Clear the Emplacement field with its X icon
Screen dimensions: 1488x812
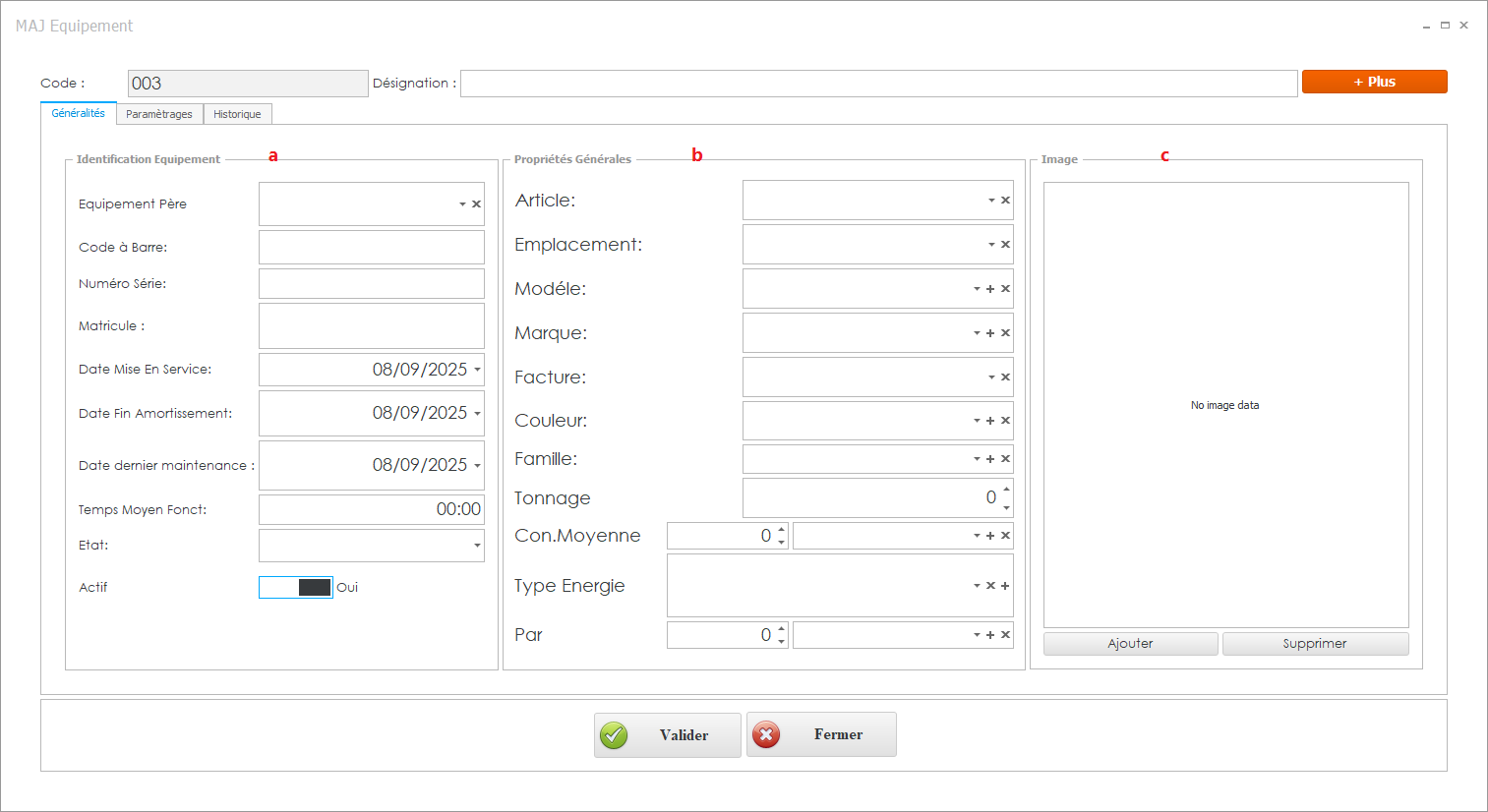(1005, 245)
